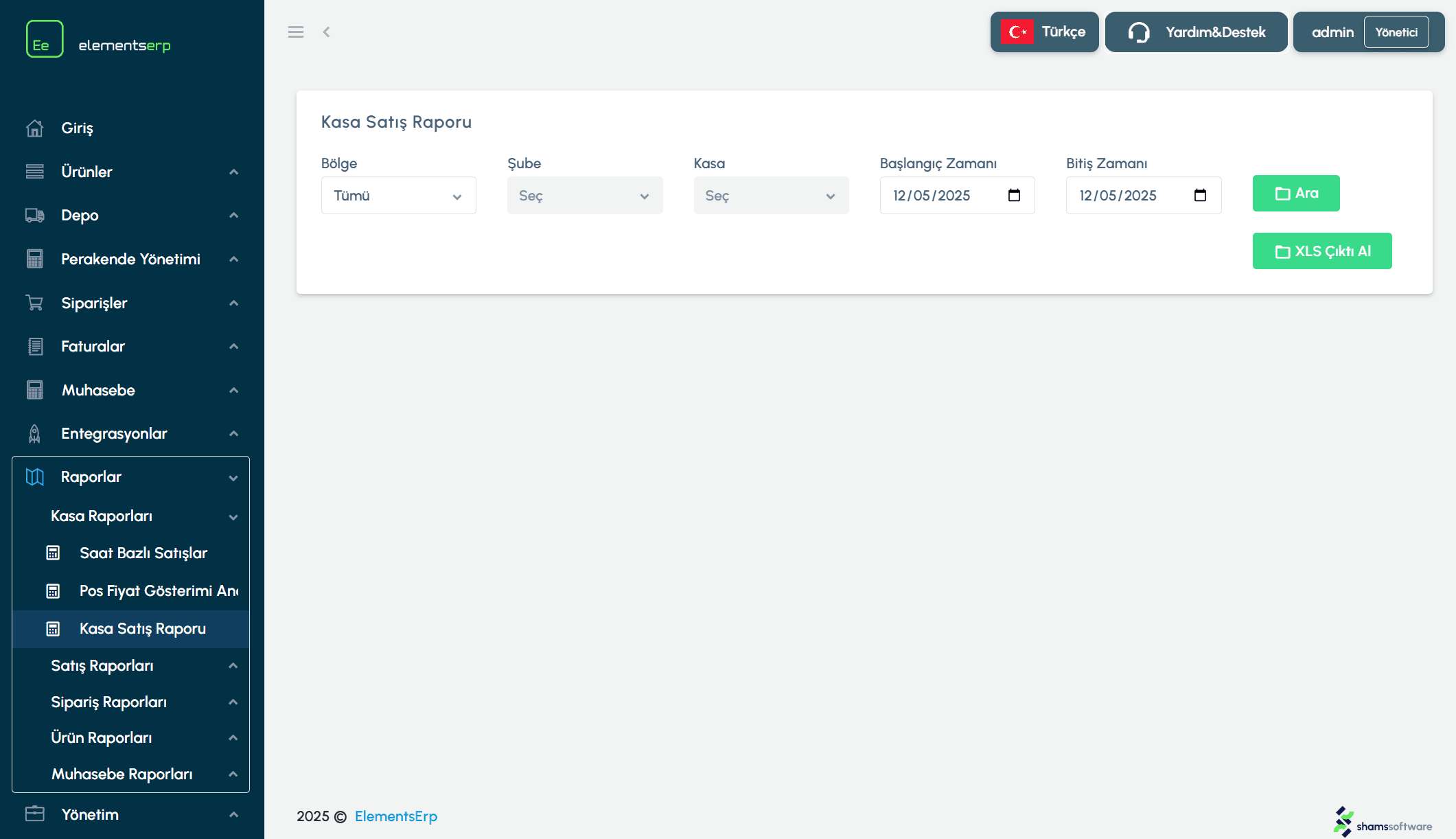
Task: Click the Ara search button
Action: pos(1295,194)
